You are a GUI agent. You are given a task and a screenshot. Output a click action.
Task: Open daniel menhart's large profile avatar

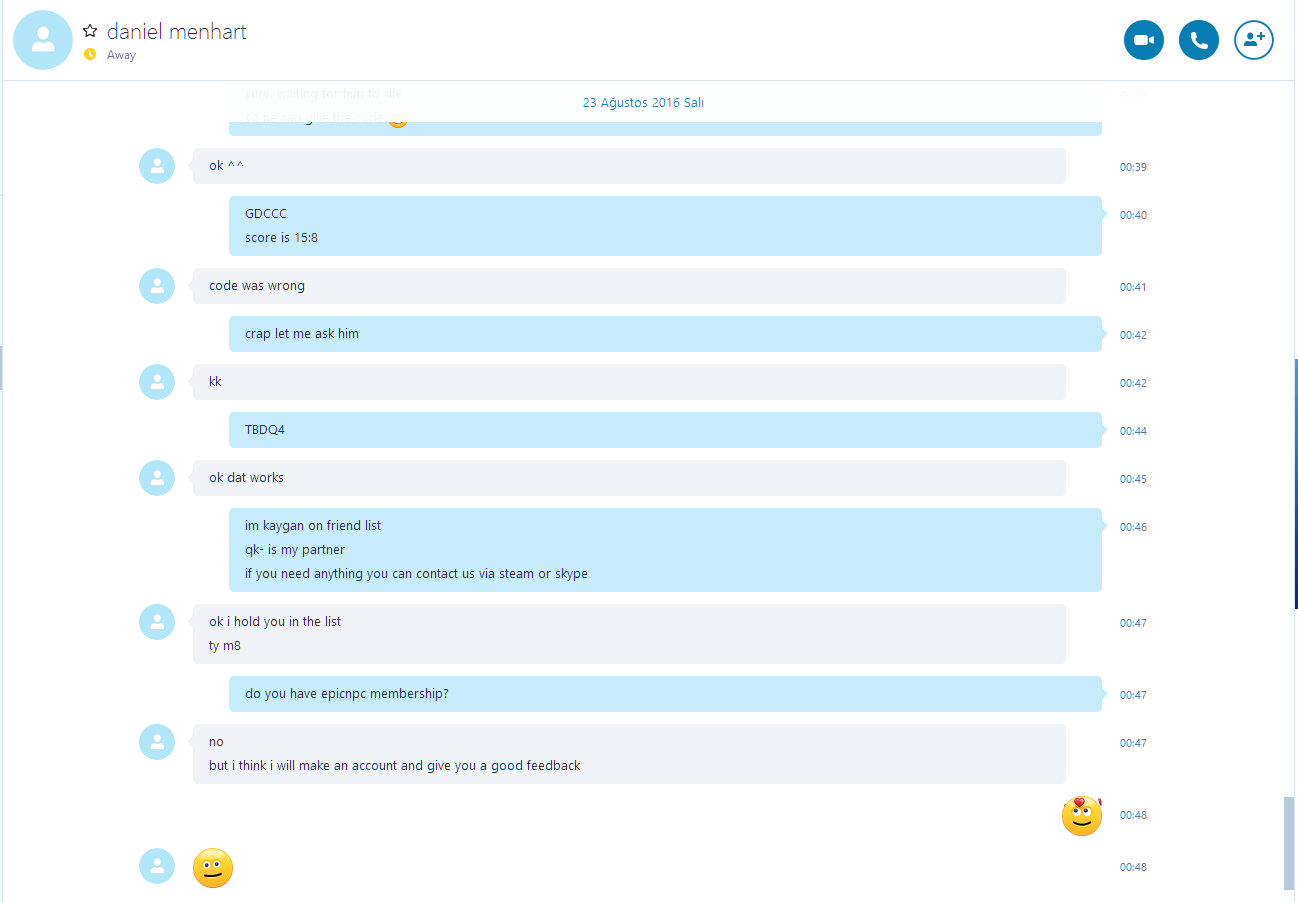pyautogui.click(x=43, y=40)
